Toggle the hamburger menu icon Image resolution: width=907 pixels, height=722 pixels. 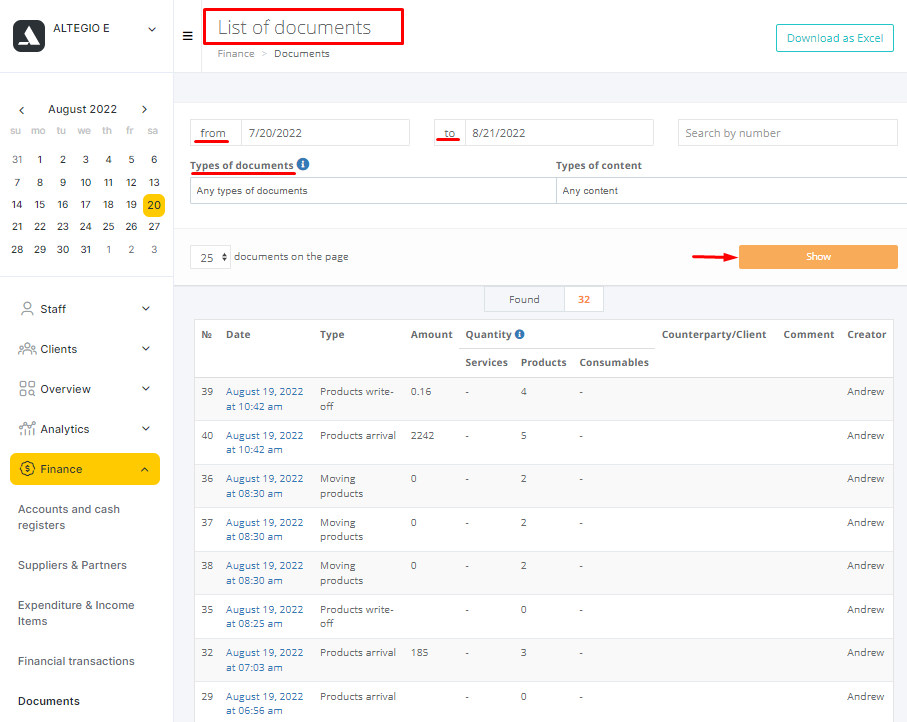point(187,36)
